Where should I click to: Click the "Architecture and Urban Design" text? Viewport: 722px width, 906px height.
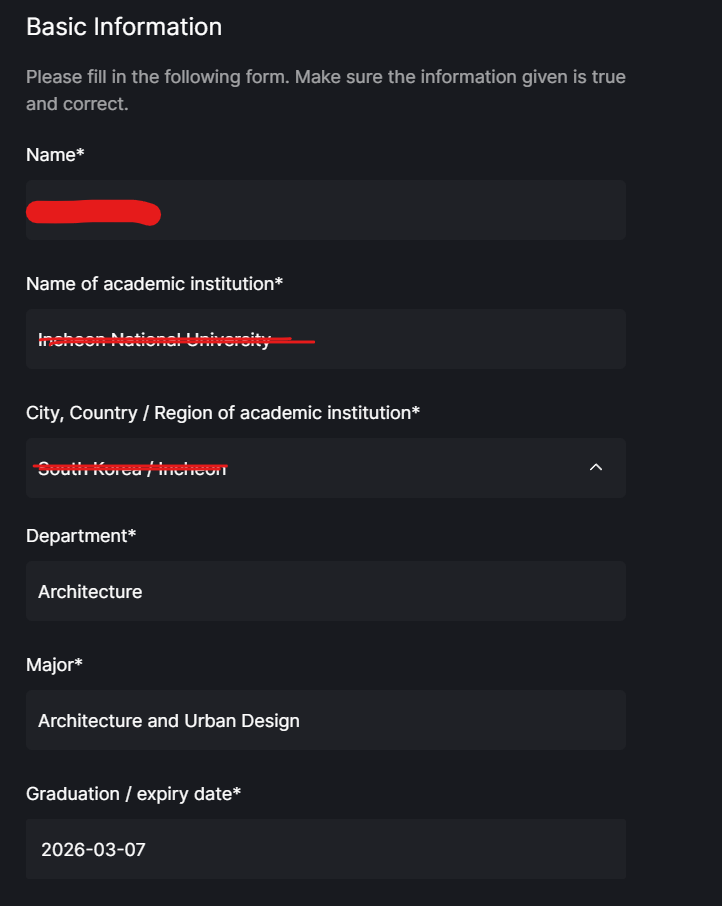click(x=168, y=721)
